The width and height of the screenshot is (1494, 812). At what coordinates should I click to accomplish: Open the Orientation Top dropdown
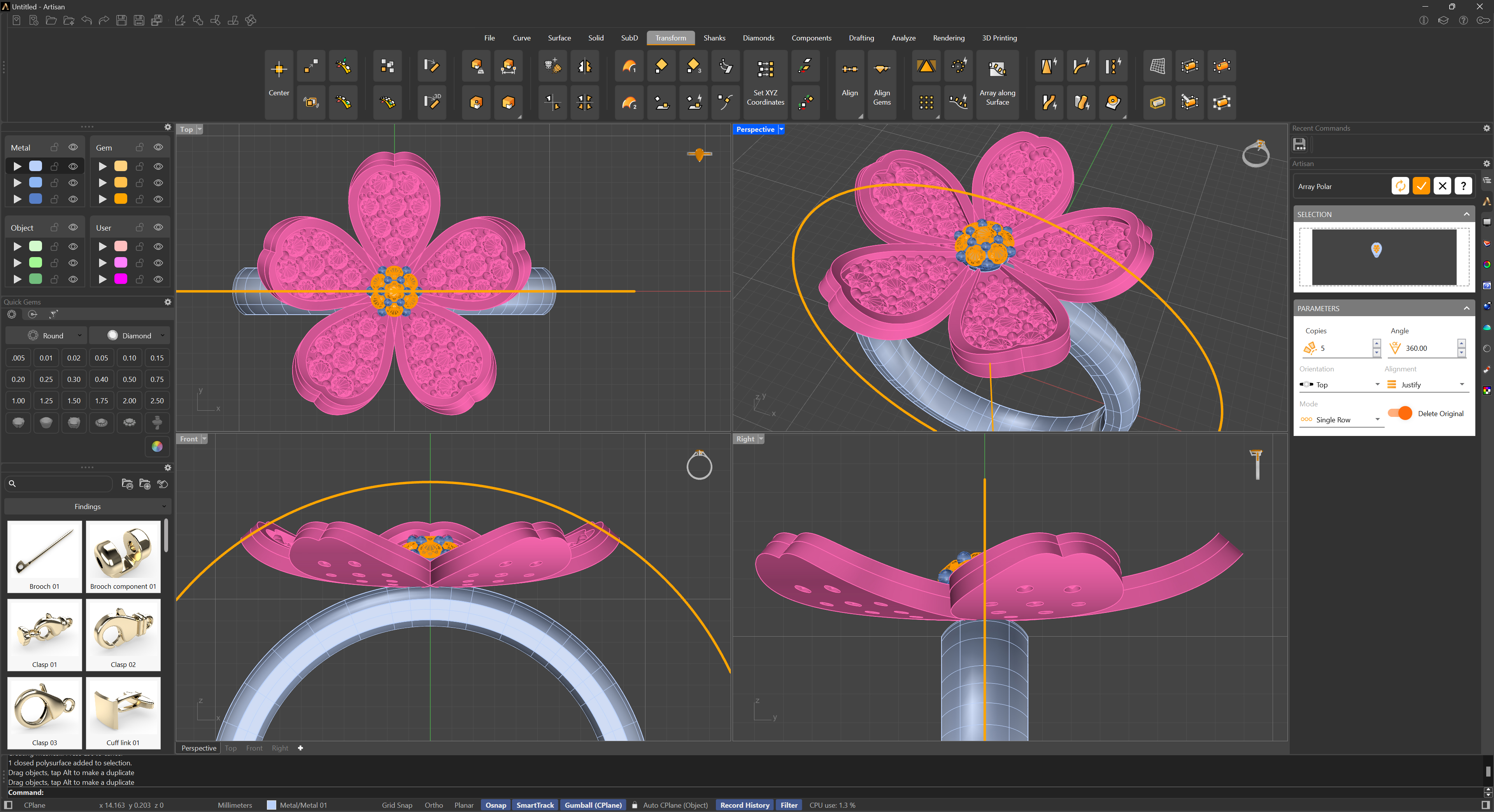click(x=1340, y=385)
